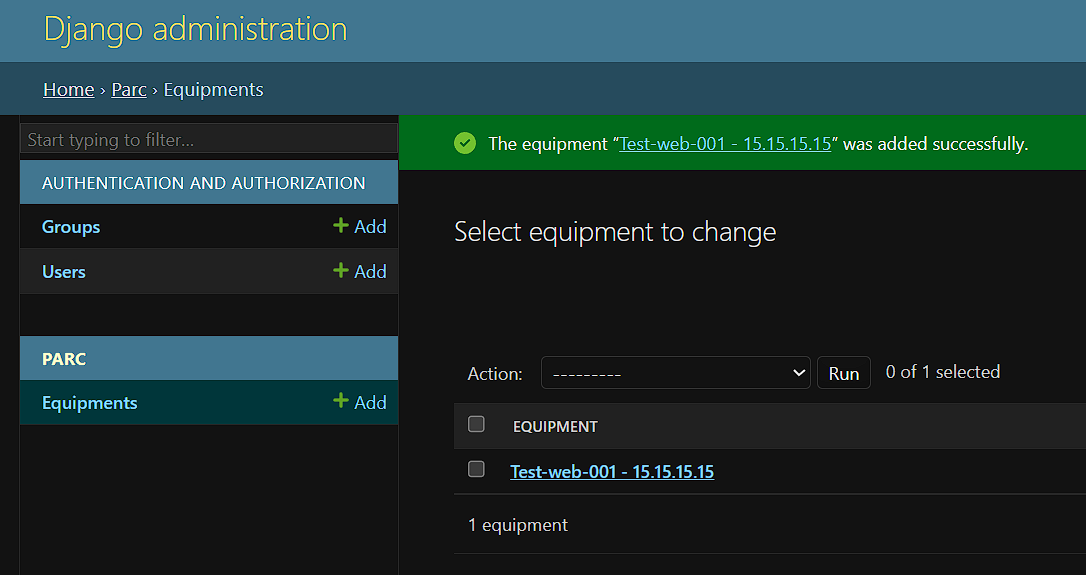This screenshot has width=1086, height=575.
Task: Open the Groups link in the sidebar
Action: (x=71, y=227)
